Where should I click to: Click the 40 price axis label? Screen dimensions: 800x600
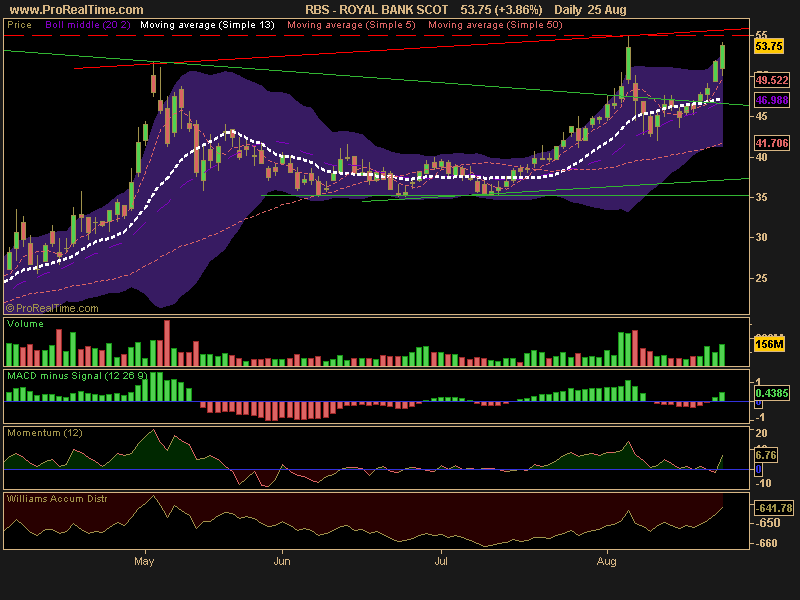[x=761, y=157]
